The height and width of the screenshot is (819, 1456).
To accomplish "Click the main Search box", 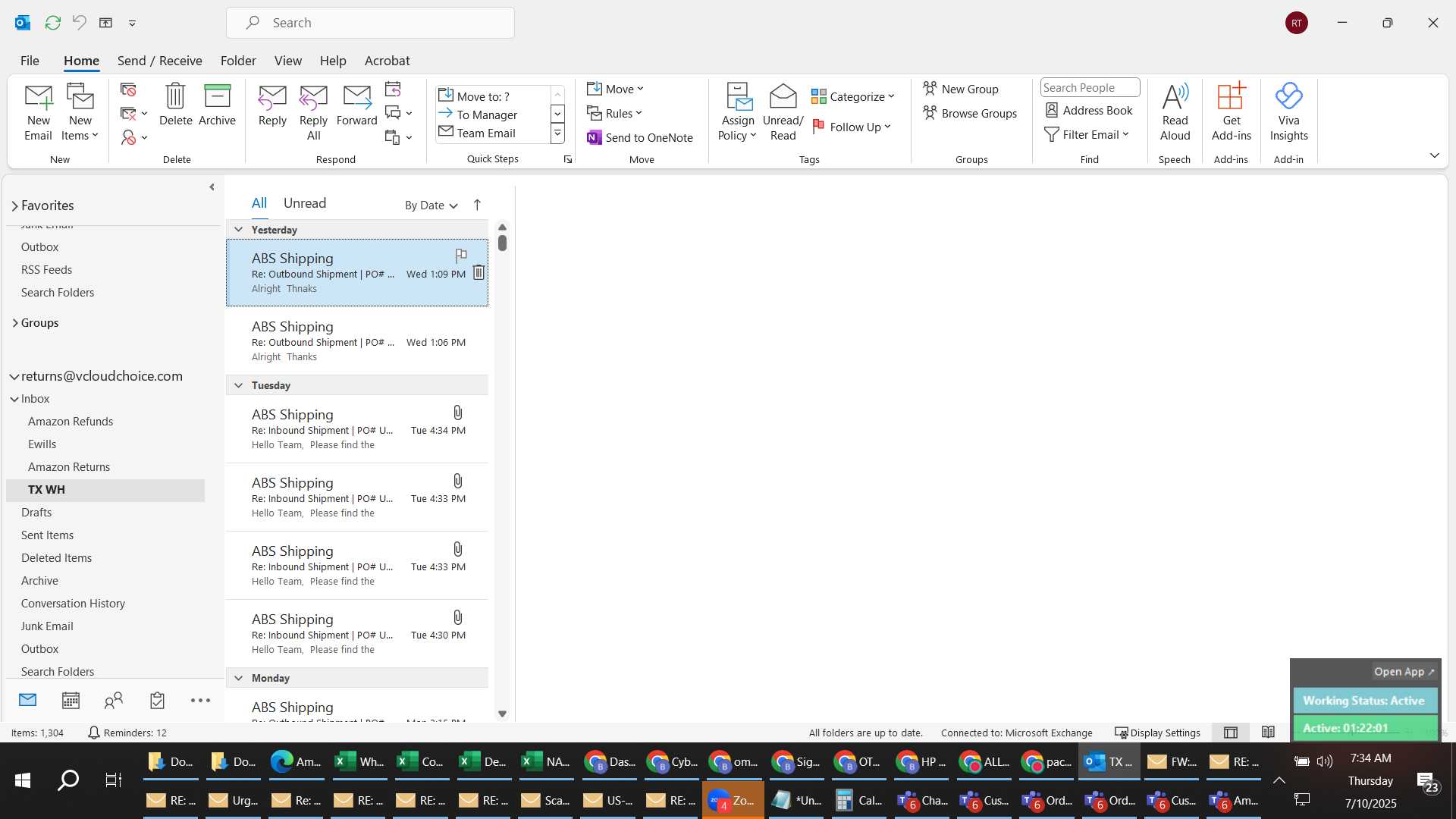I will pos(370,23).
